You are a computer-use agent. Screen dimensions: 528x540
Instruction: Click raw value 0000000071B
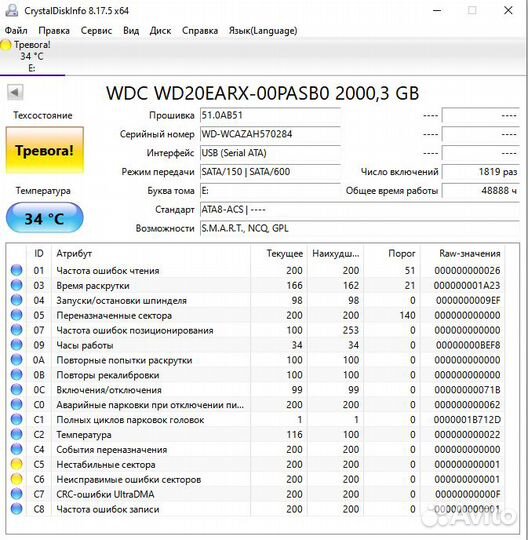coord(467,390)
